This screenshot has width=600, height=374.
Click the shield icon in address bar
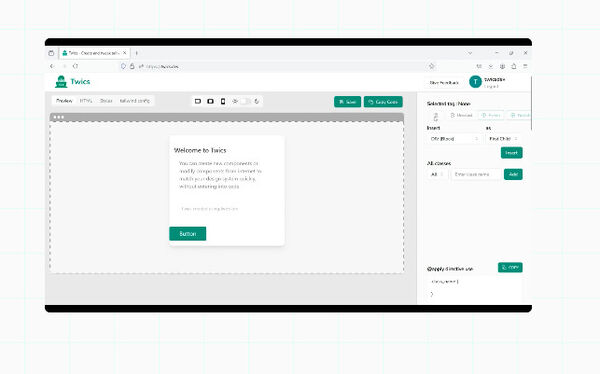click(123, 66)
